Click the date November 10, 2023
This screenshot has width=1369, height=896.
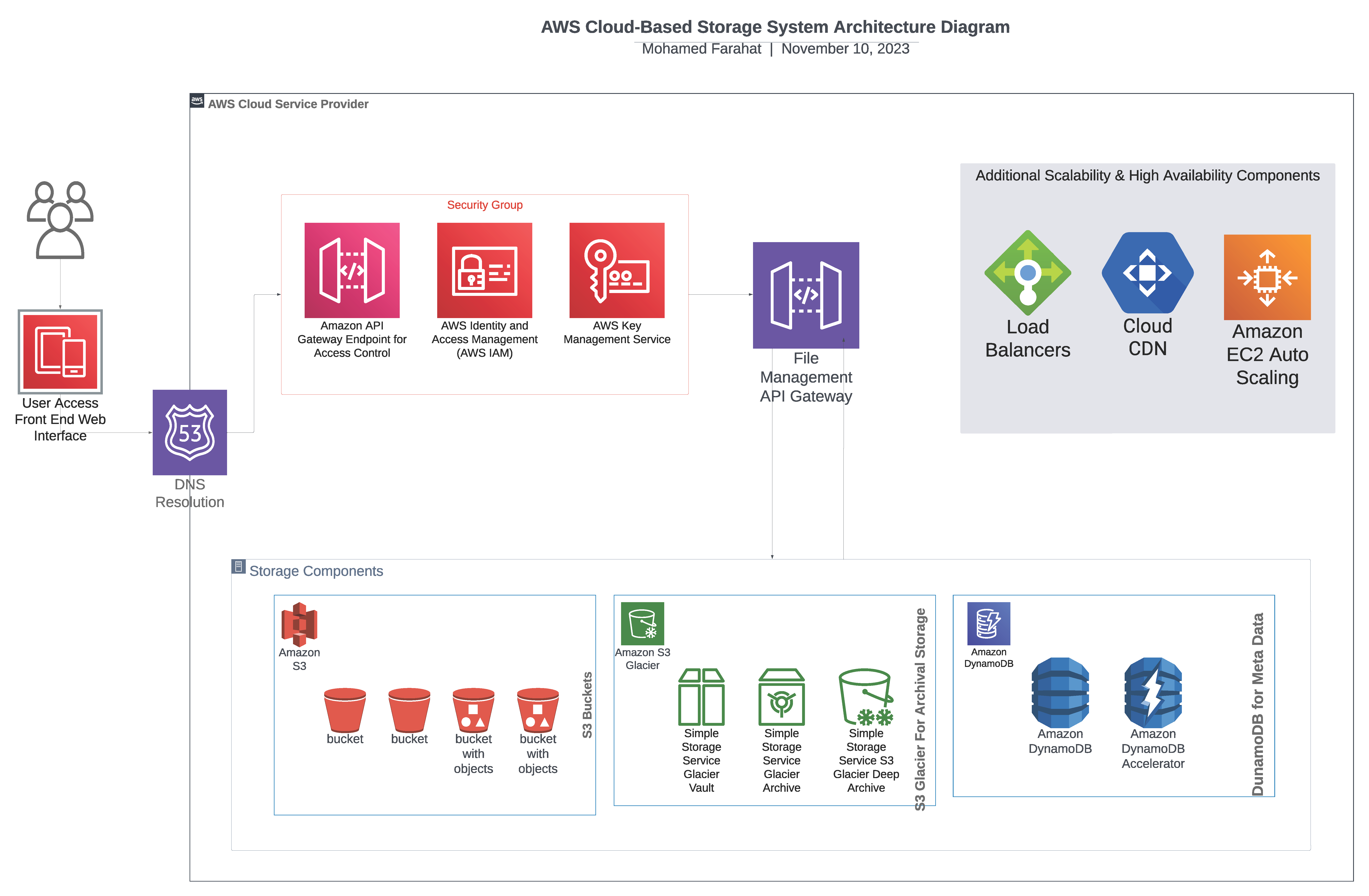click(845, 49)
